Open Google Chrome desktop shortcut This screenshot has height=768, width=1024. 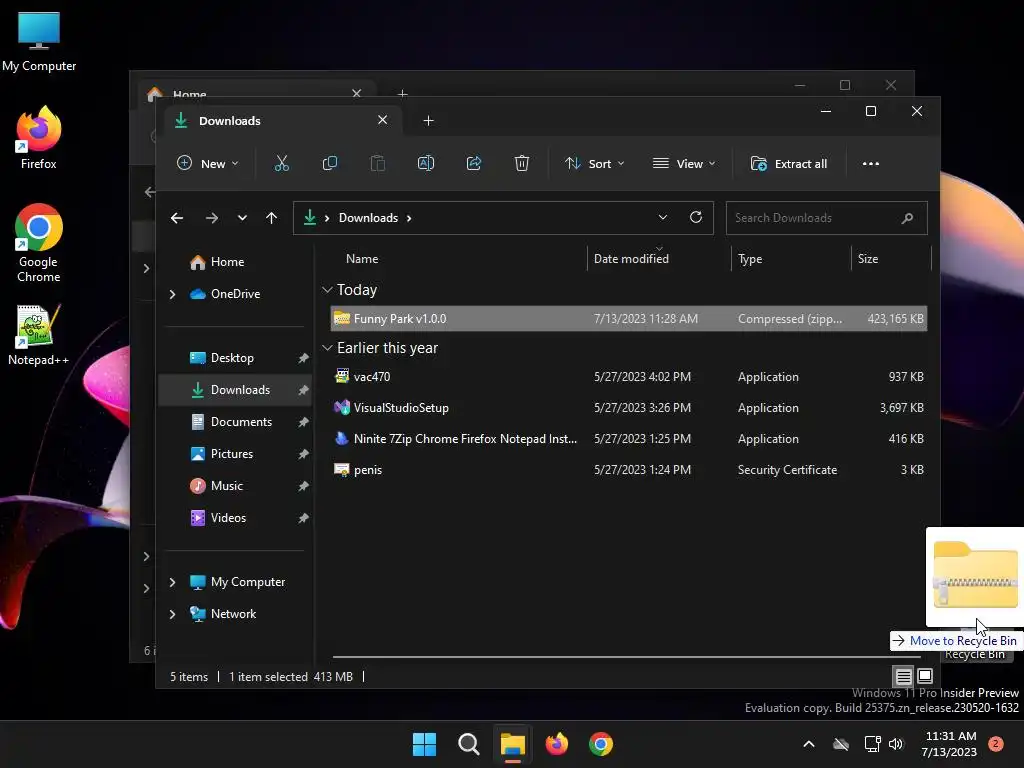pos(39,243)
